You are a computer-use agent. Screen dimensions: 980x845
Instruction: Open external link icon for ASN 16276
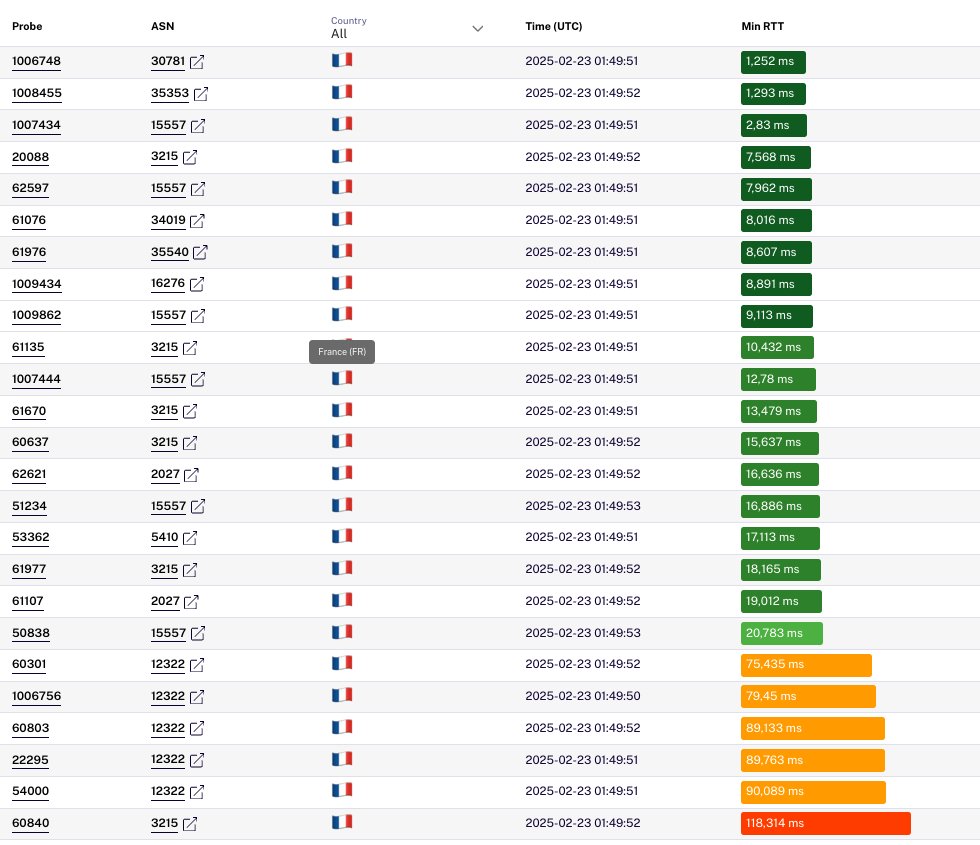click(x=197, y=284)
